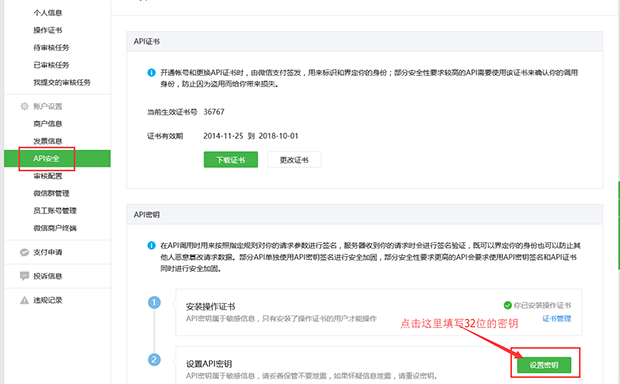The width and height of the screenshot is (620, 384).
Task: Open 商户信息 page
Action: point(48,124)
